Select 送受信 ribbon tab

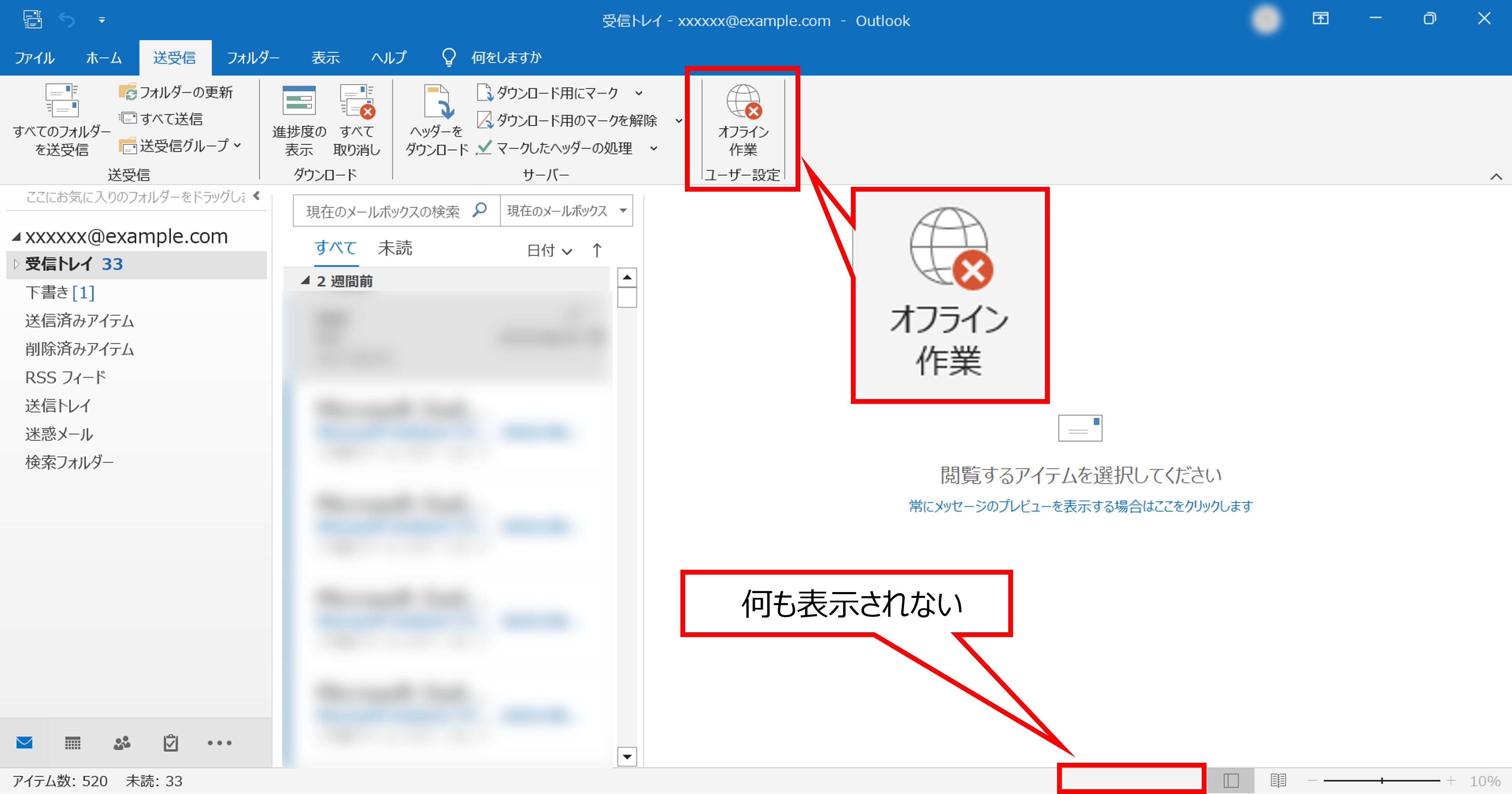(x=175, y=57)
